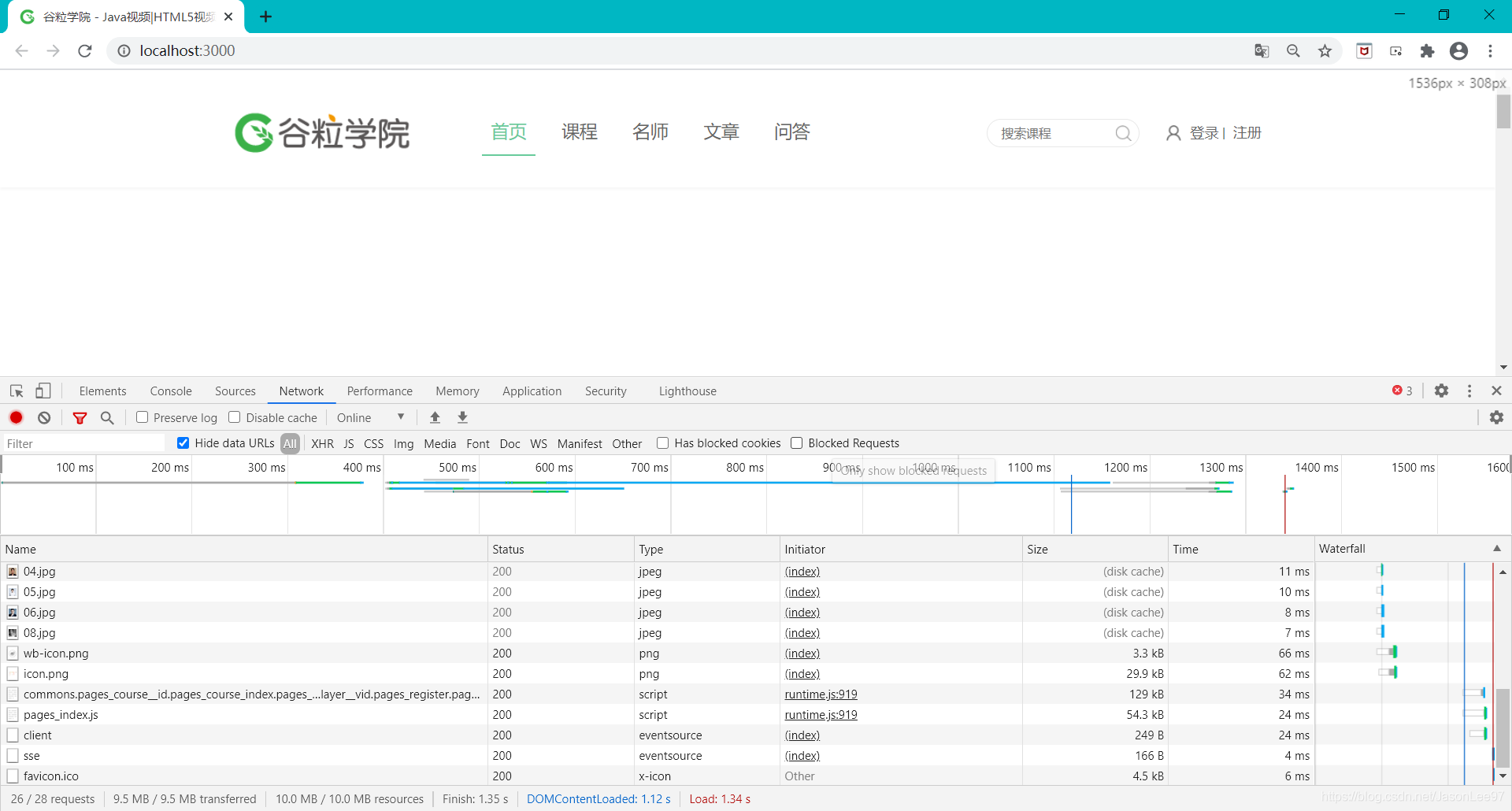Image resolution: width=1512 pixels, height=811 pixels.
Task: Reload the page with refresh icon
Action: 85,50
